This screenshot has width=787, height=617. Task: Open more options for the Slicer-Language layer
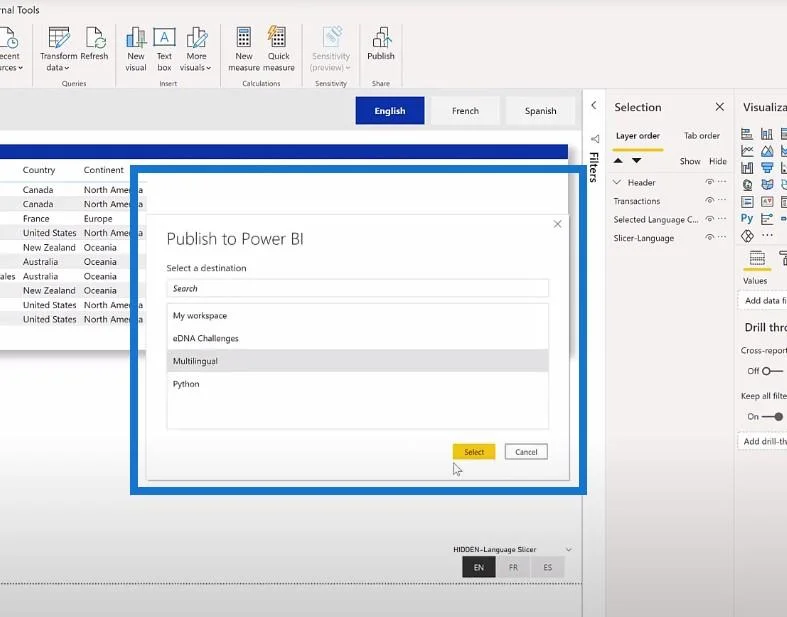(x=722, y=237)
